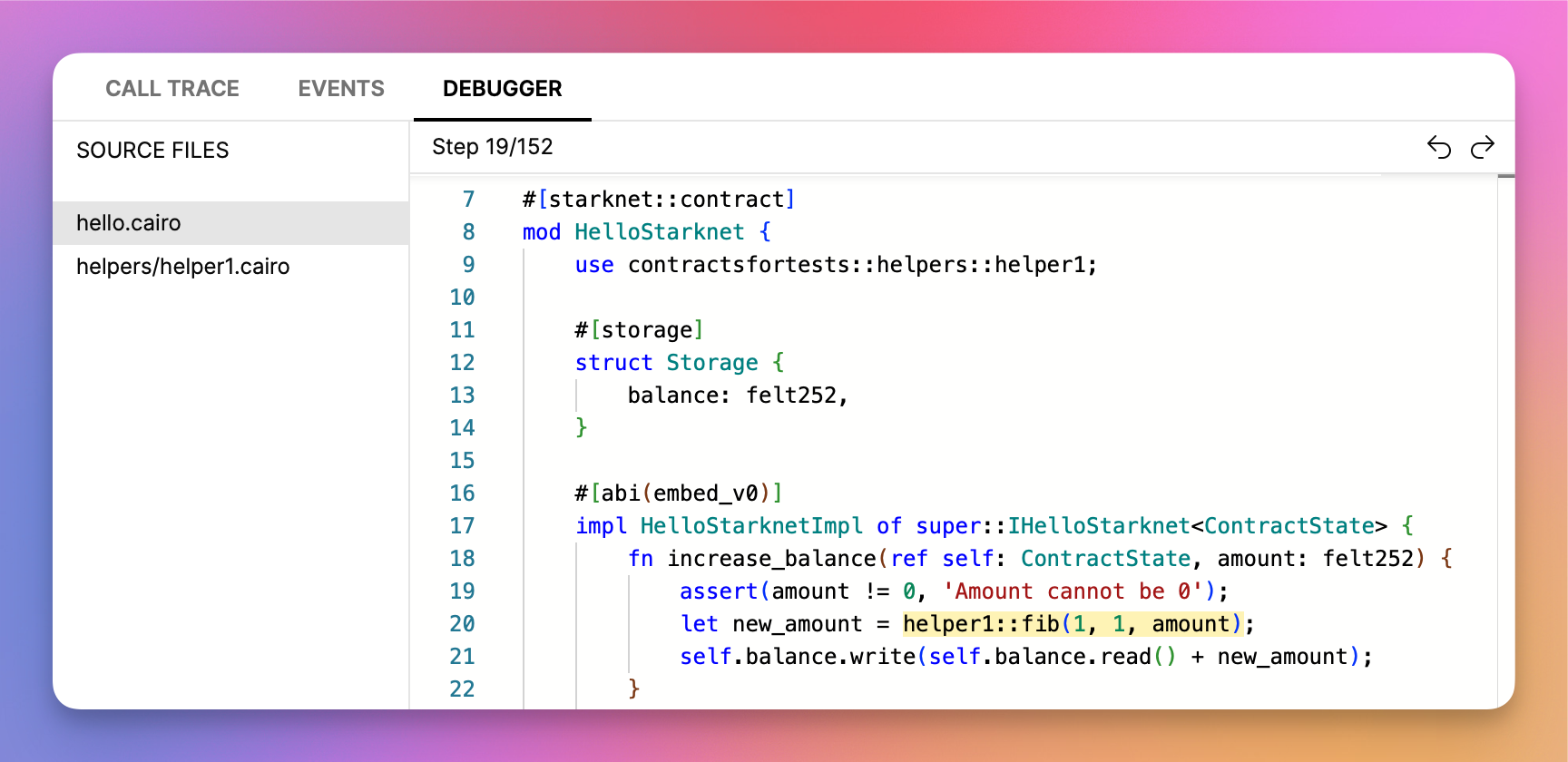Screen dimensions: 1568x762
Task: Click line number 17 in gutter
Action: 462,526
